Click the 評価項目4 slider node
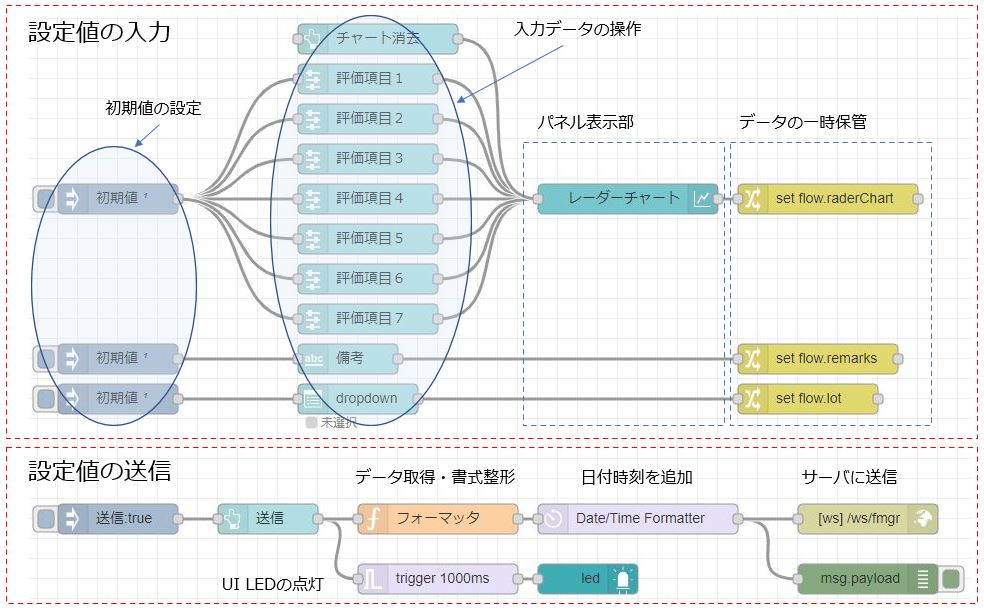Viewport: 984px width, 610px height. [370, 199]
